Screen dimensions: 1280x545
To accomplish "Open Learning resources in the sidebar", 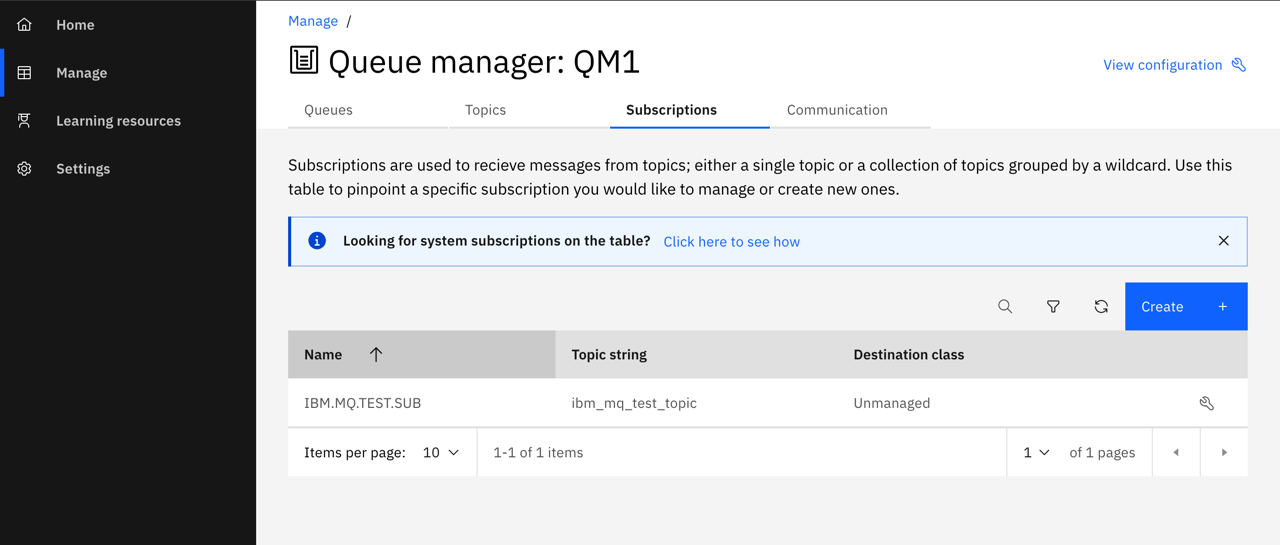I will pos(128,121).
